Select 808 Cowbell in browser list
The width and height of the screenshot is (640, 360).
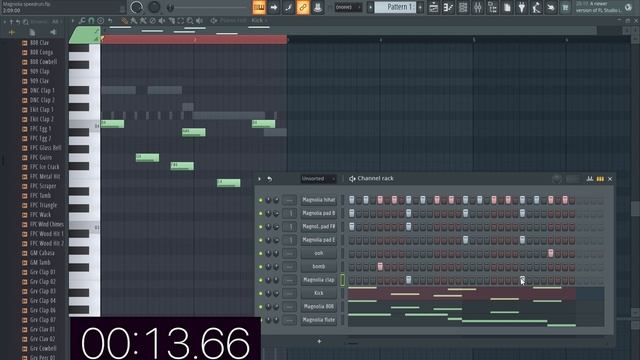pos(43,62)
